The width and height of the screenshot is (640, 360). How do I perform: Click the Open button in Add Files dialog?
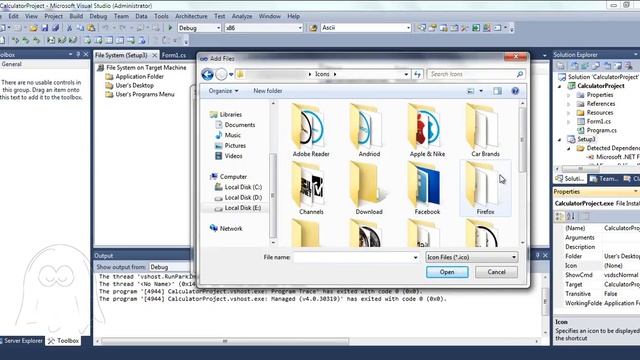click(x=447, y=272)
